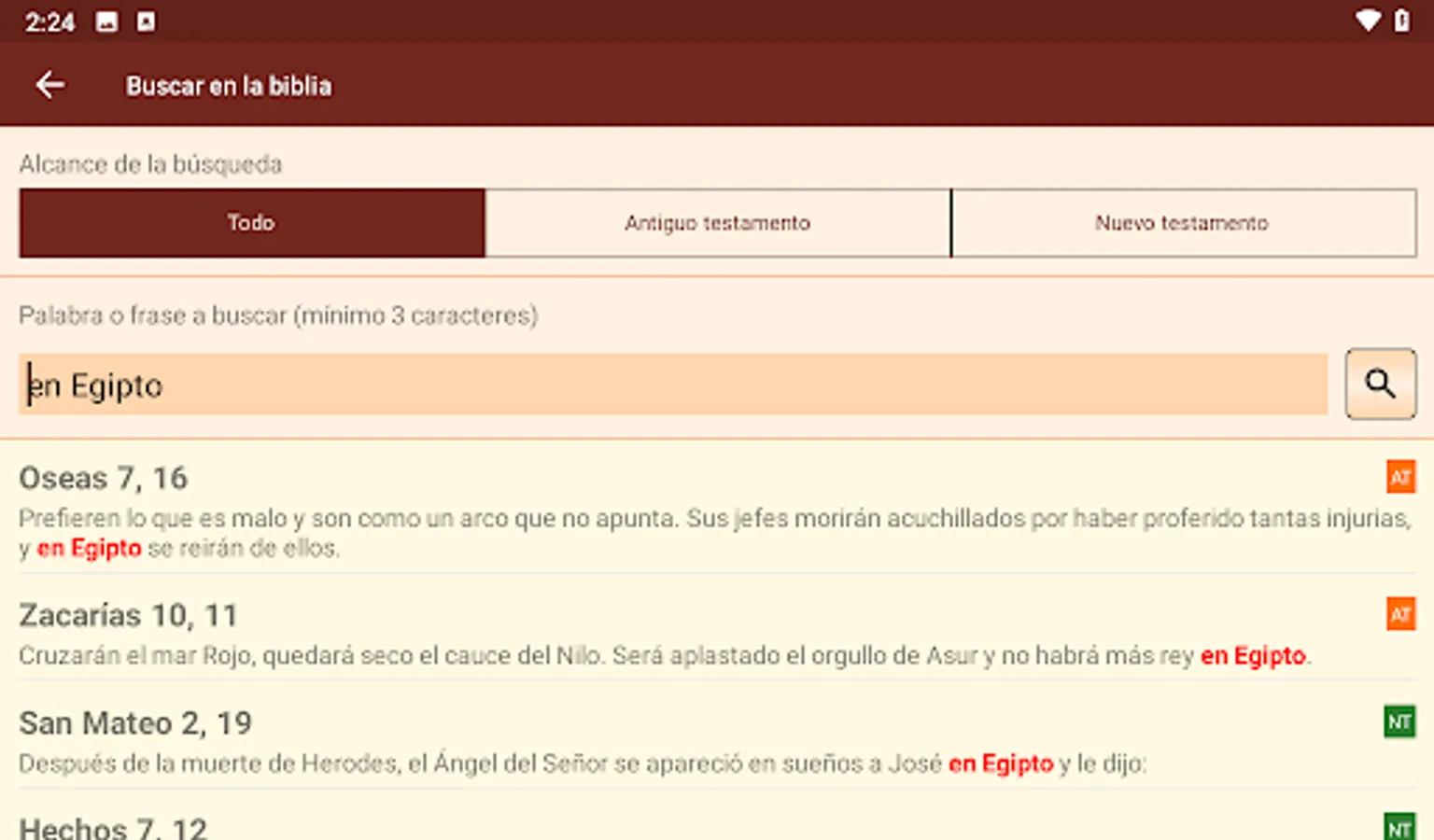Select the Antiguo testamento scope
Screen dimensions: 1434x840
point(718,223)
